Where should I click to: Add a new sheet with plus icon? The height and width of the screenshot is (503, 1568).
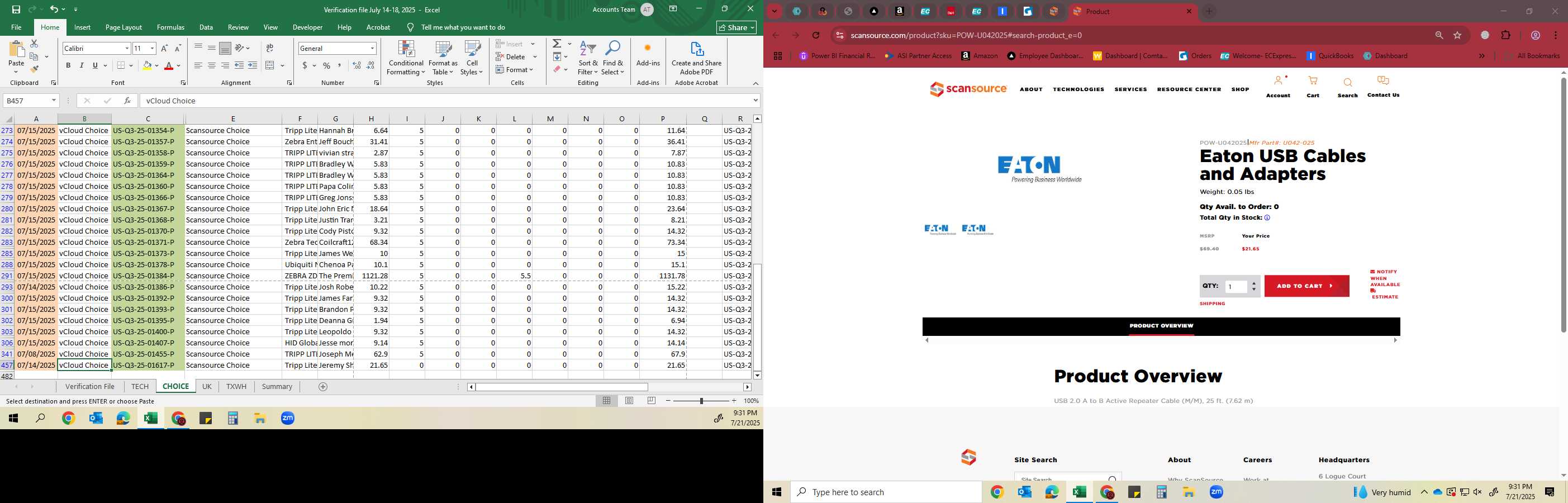pyautogui.click(x=323, y=387)
